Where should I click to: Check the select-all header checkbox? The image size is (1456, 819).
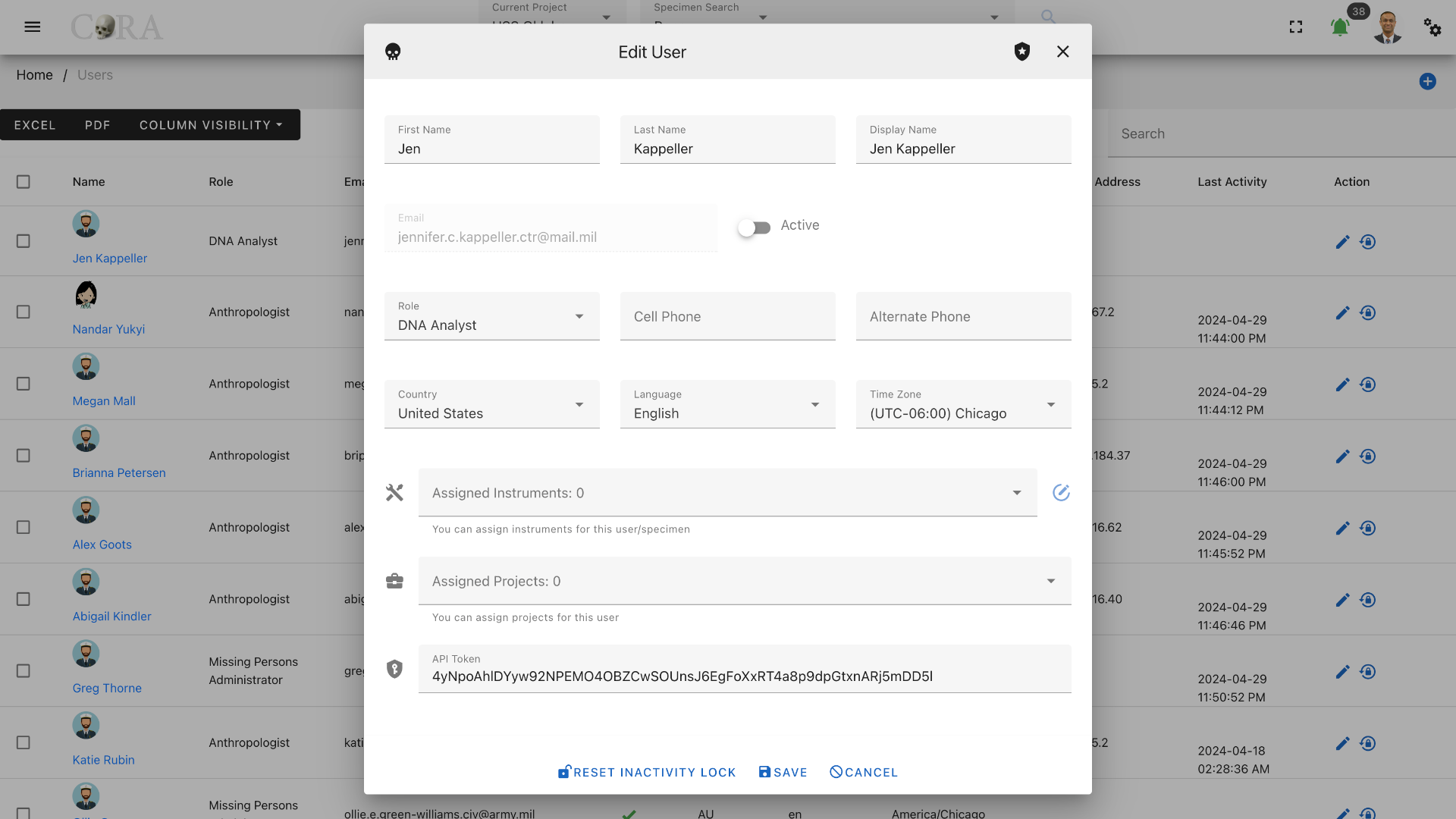click(24, 182)
